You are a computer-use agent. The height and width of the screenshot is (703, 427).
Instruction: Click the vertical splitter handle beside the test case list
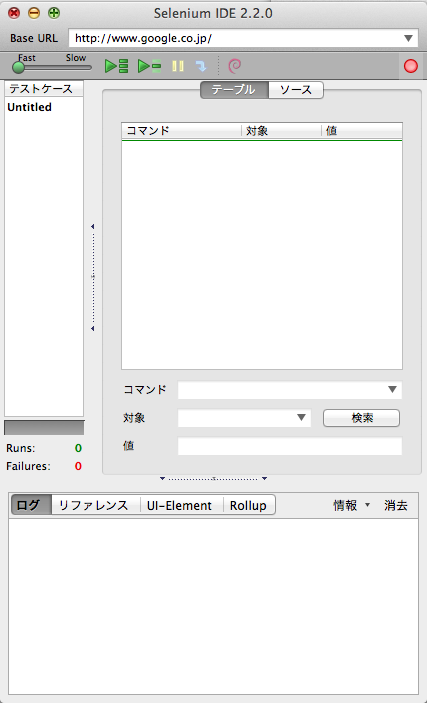tap(93, 277)
